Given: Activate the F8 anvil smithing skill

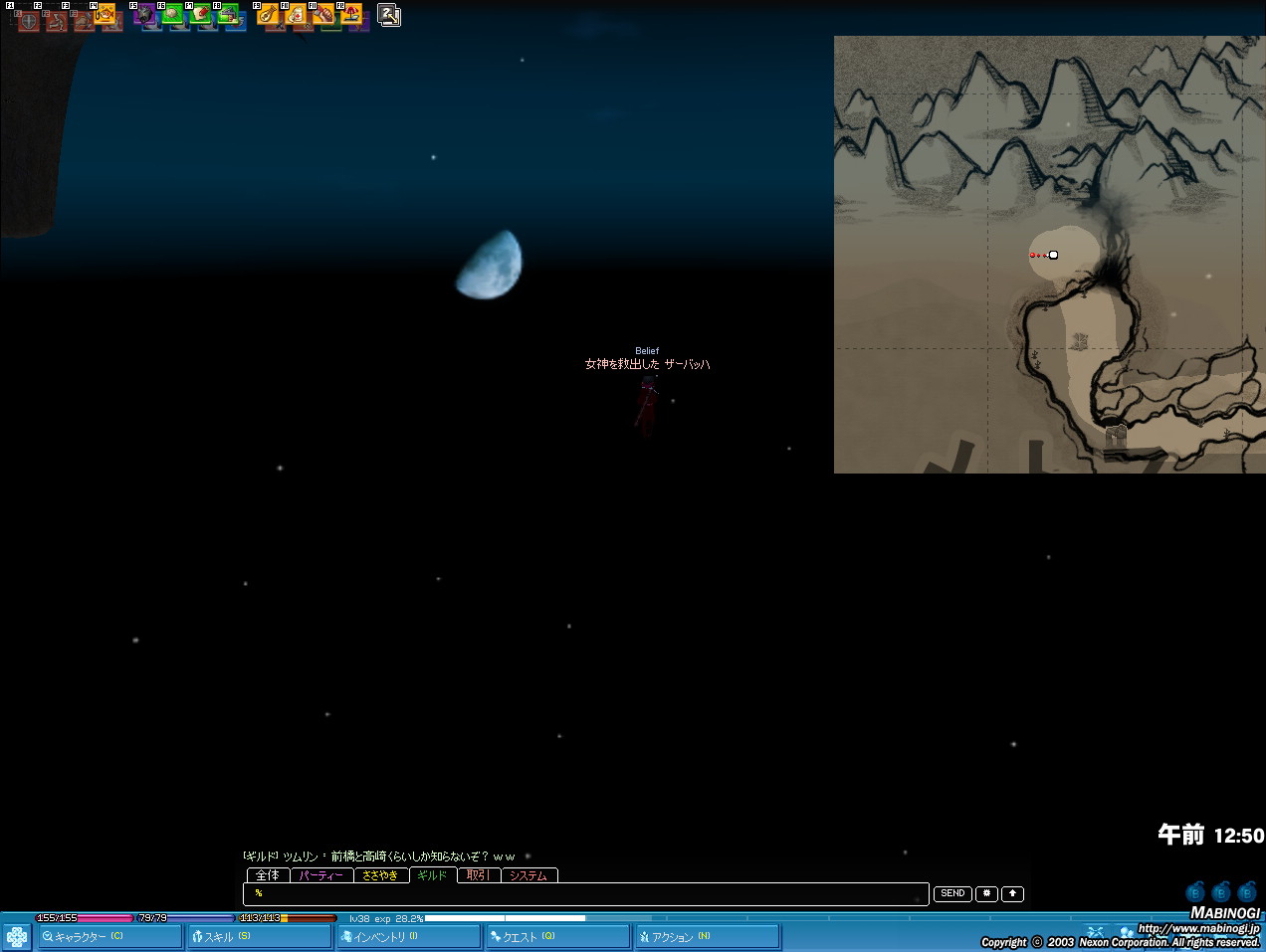Looking at the screenshot, I should [x=229, y=14].
